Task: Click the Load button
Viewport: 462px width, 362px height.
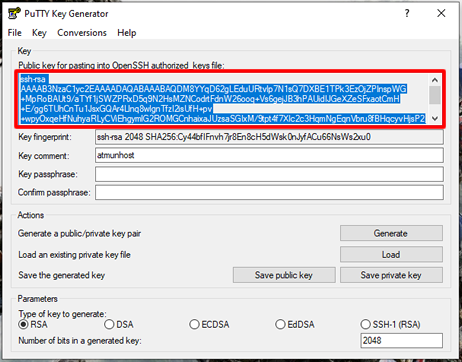Action: (391, 254)
